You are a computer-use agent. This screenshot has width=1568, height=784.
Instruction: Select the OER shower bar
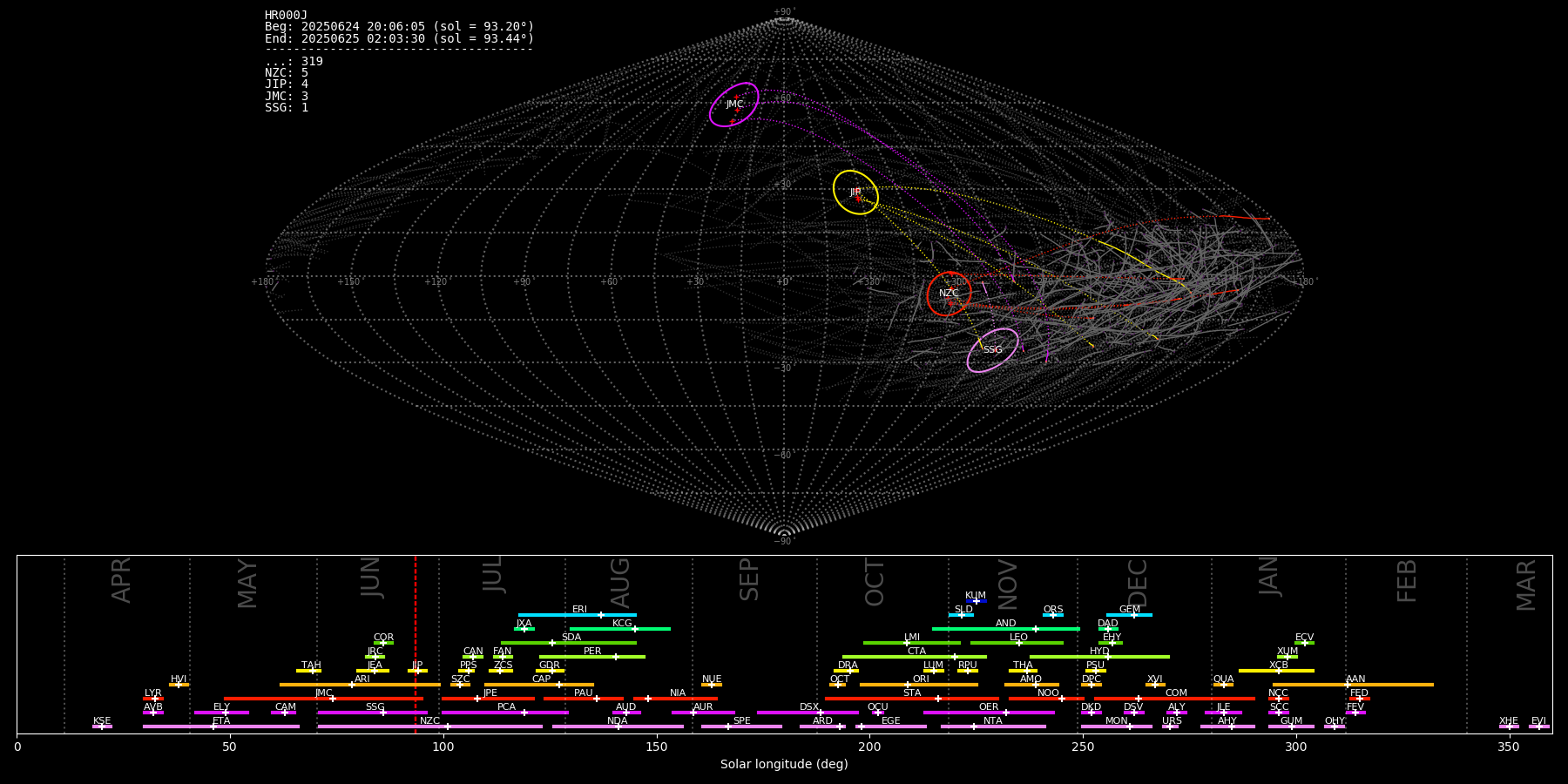click(x=989, y=713)
